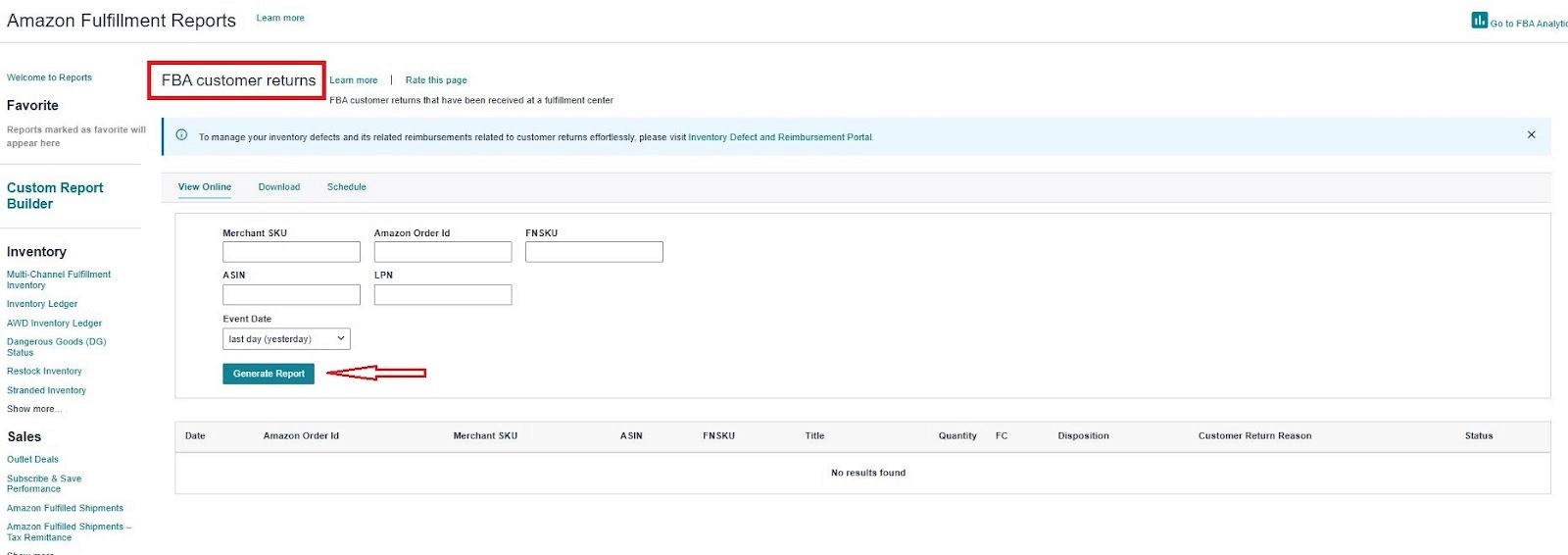Open Learn more beside page header
Screen dimensions: 1568x555
[280, 18]
